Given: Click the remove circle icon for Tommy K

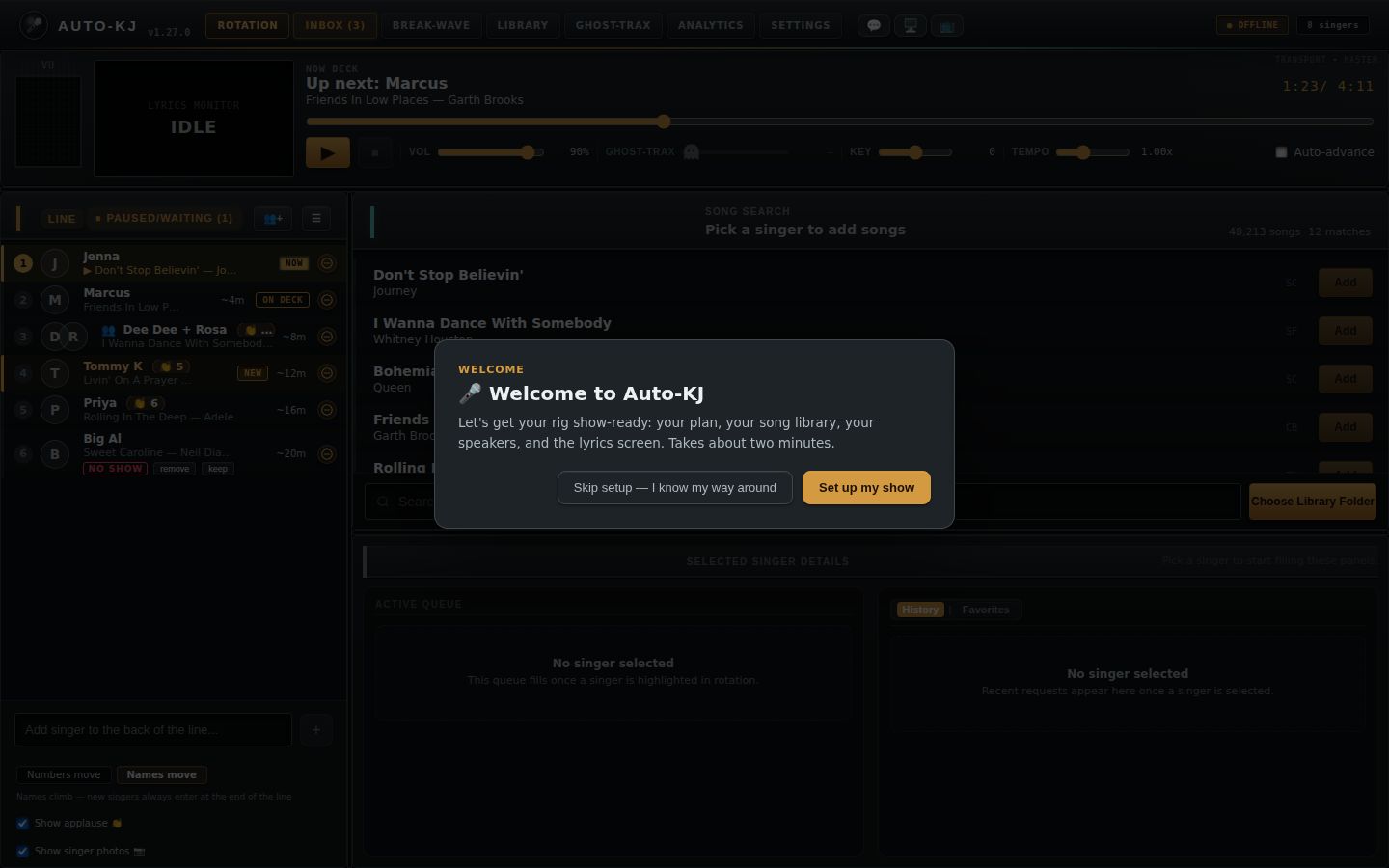Looking at the screenshot, I should [327, 373].
